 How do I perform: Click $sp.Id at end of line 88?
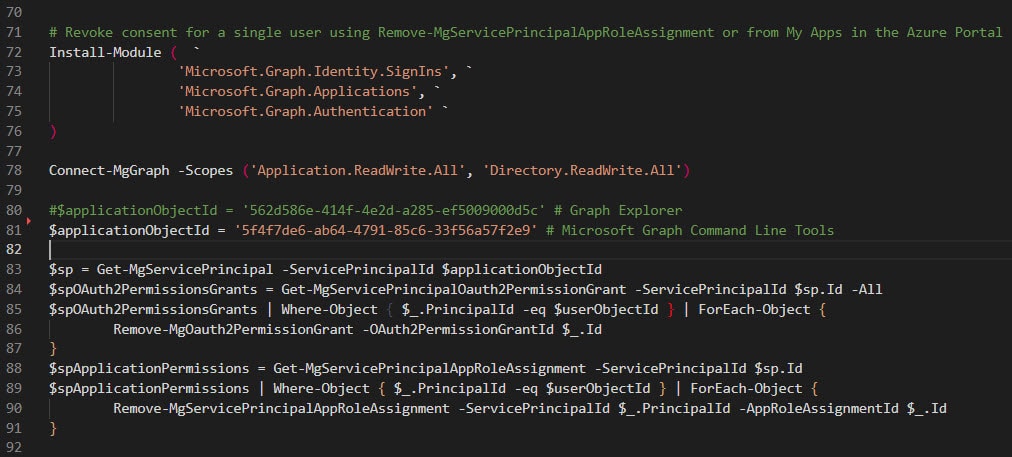click(778, 369)
